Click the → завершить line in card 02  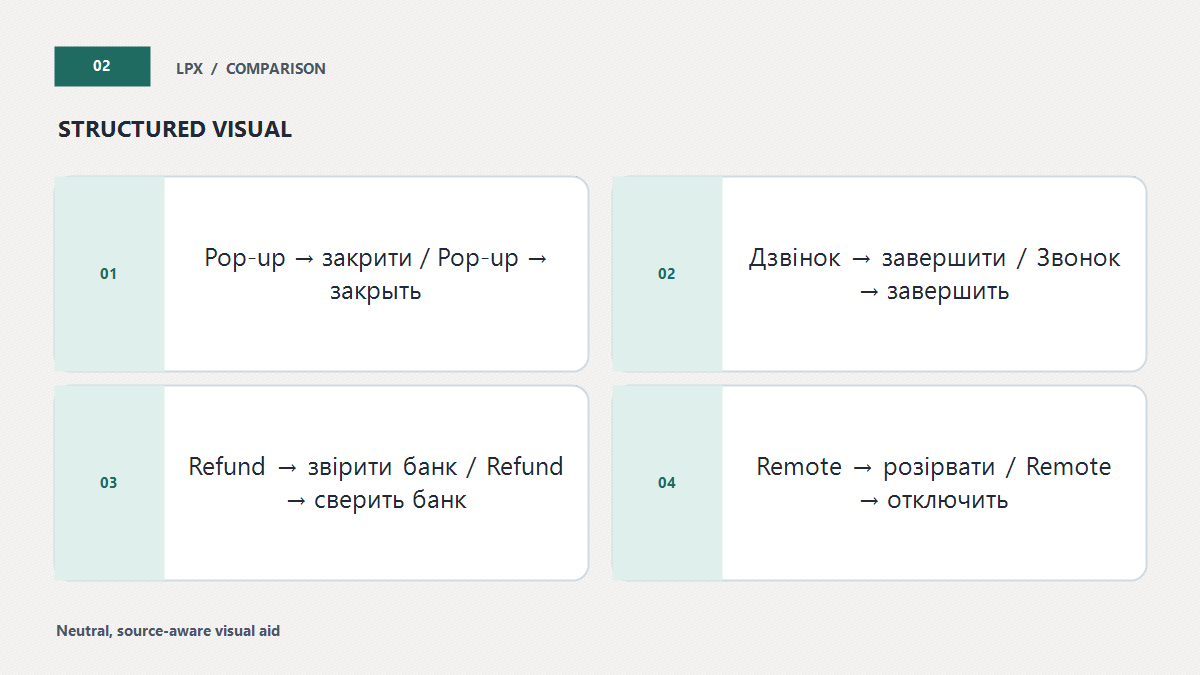(x=934, y=292)
